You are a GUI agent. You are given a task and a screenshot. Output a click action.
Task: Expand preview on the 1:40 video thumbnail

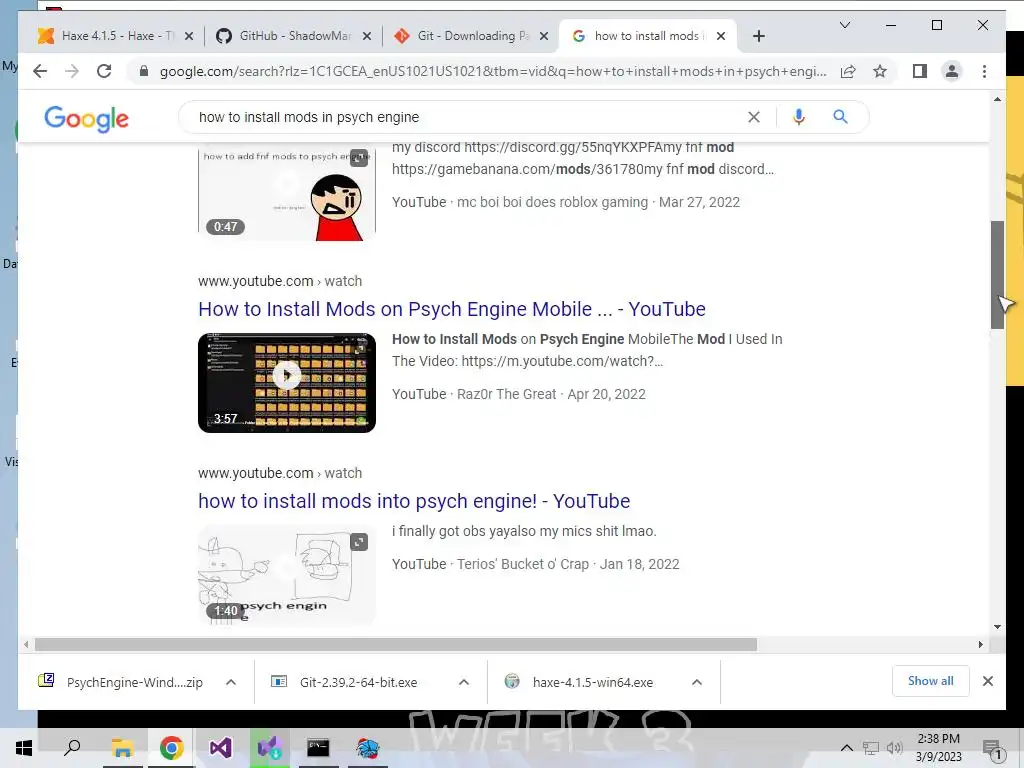(x=359, y=542)
